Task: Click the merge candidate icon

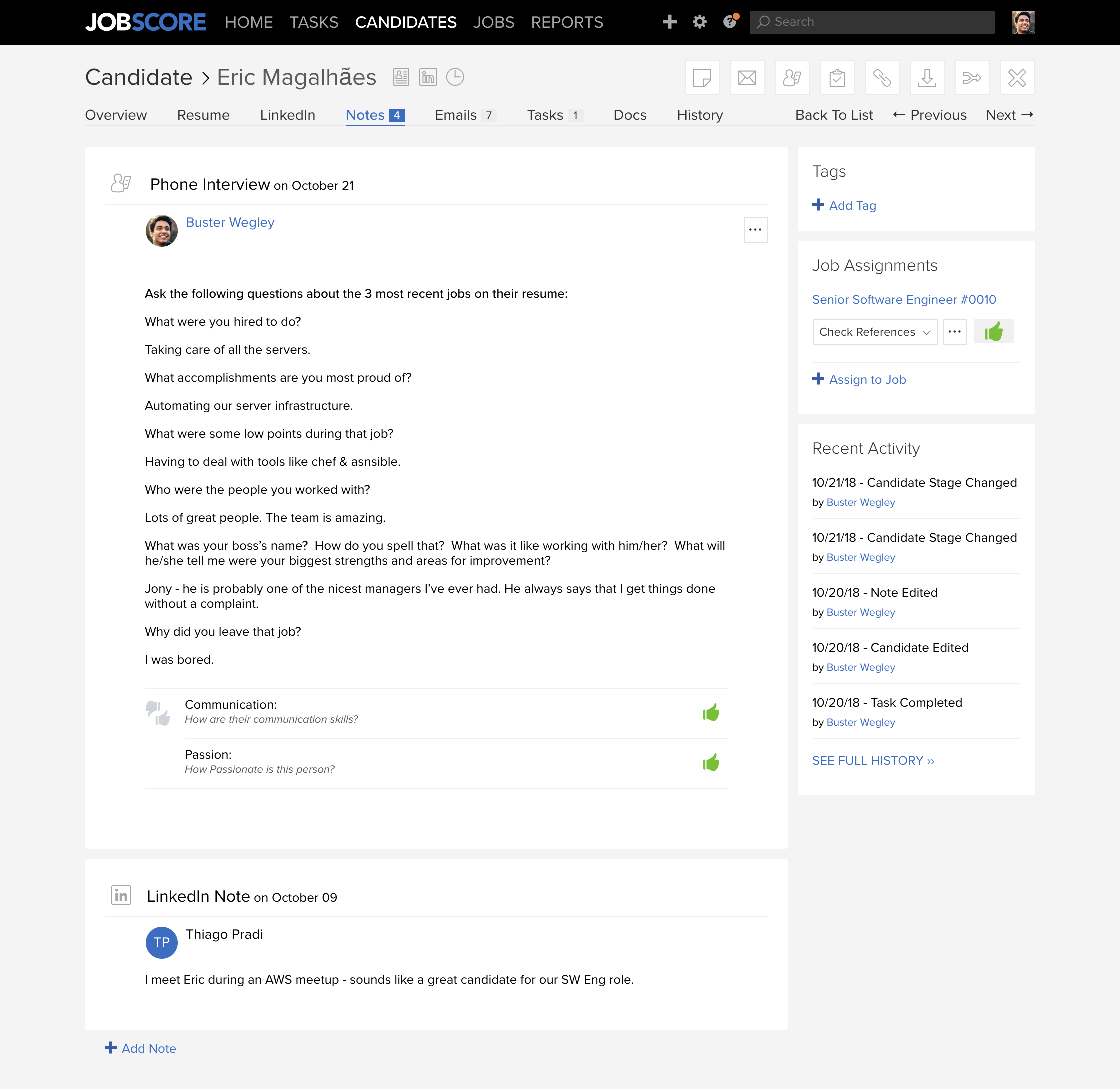Action: point(972,77)
